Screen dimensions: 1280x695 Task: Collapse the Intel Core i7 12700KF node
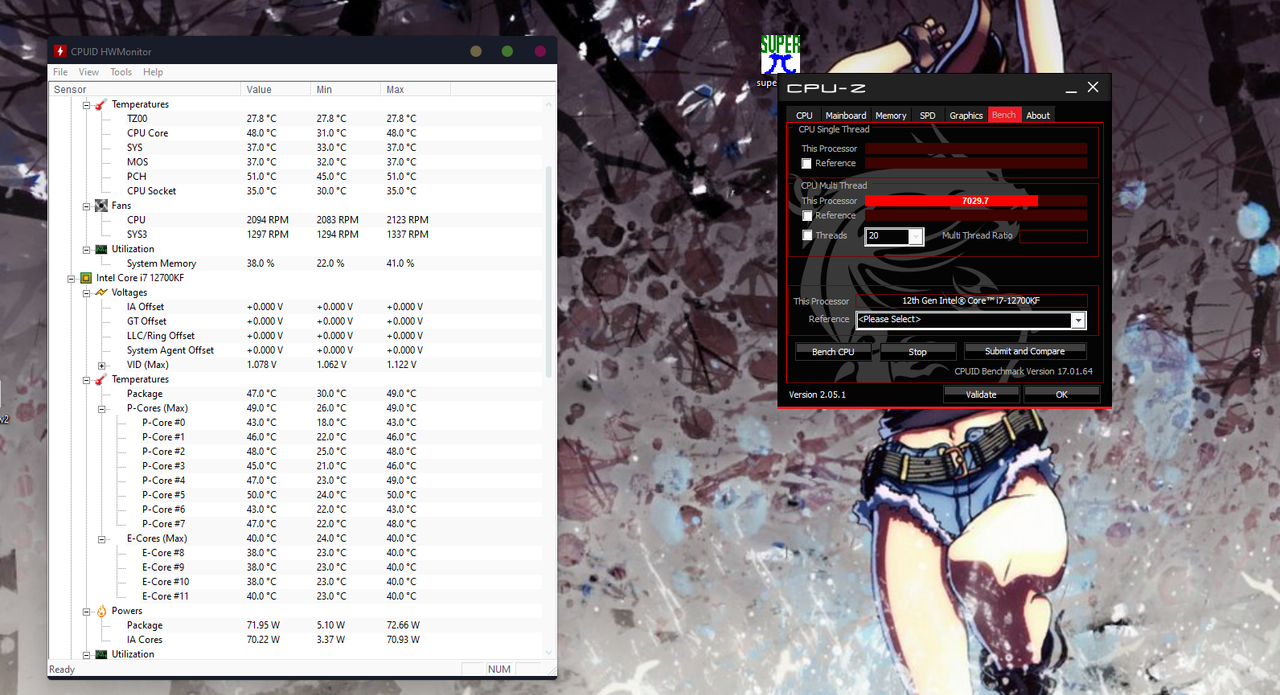click(71, 278)
